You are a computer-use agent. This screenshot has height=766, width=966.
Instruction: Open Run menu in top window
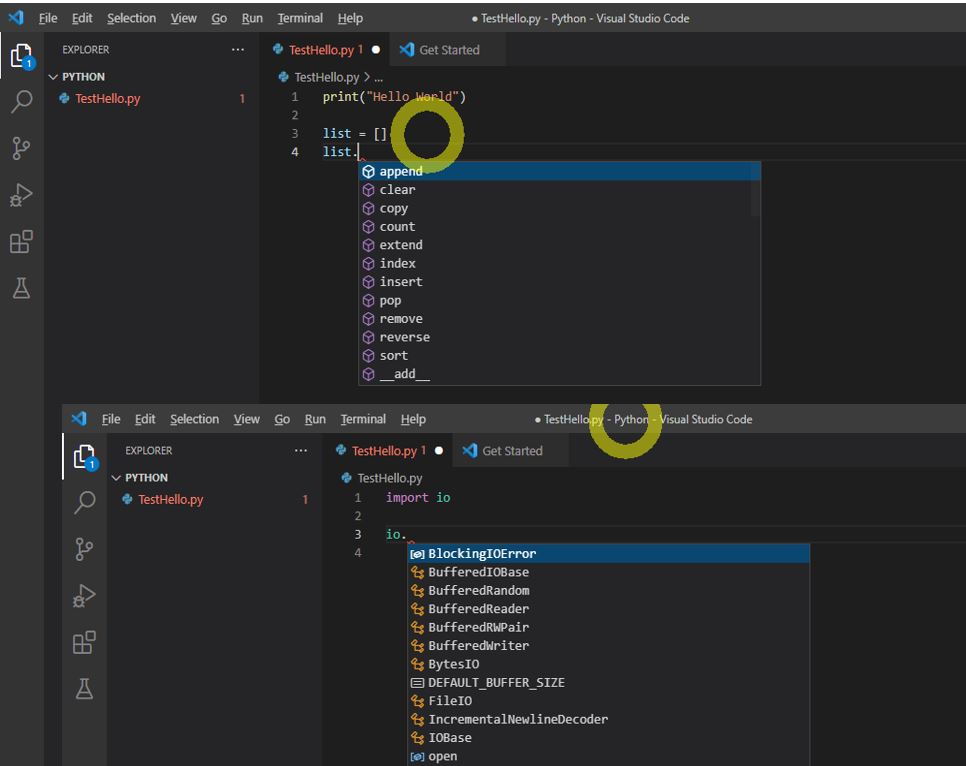click(252, 18)
